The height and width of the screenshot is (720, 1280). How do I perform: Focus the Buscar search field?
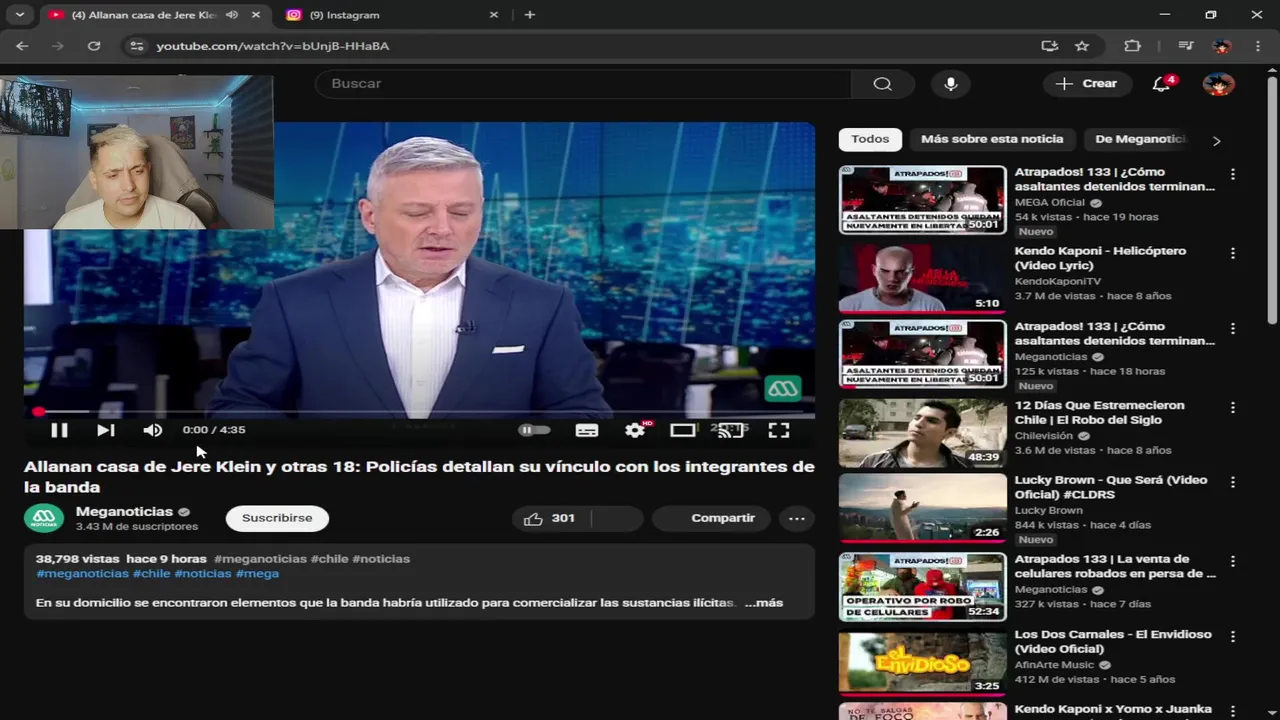(x=584, y=84)
